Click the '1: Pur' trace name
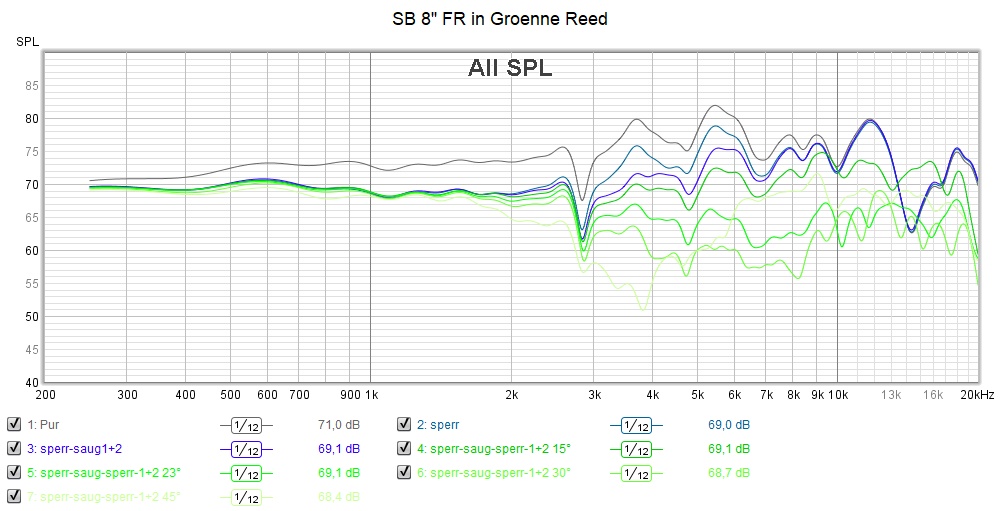Screen dimensions: 1000x511 point(45,424)
